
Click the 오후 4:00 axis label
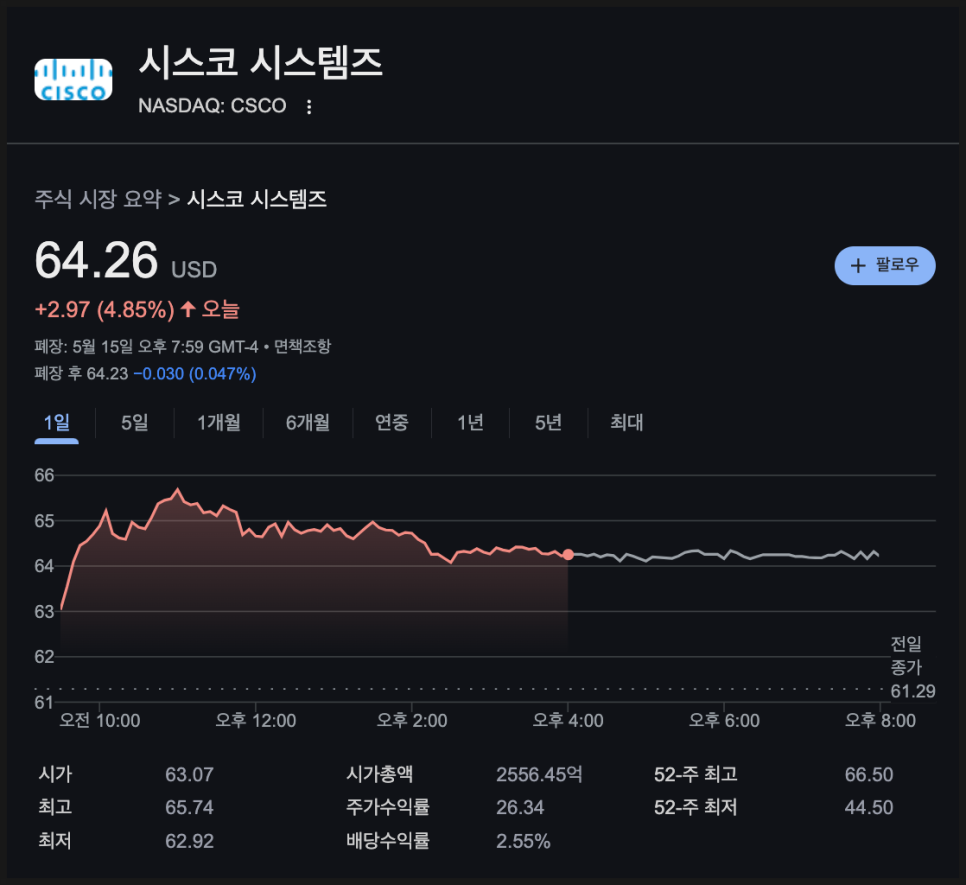pos(568,721)
